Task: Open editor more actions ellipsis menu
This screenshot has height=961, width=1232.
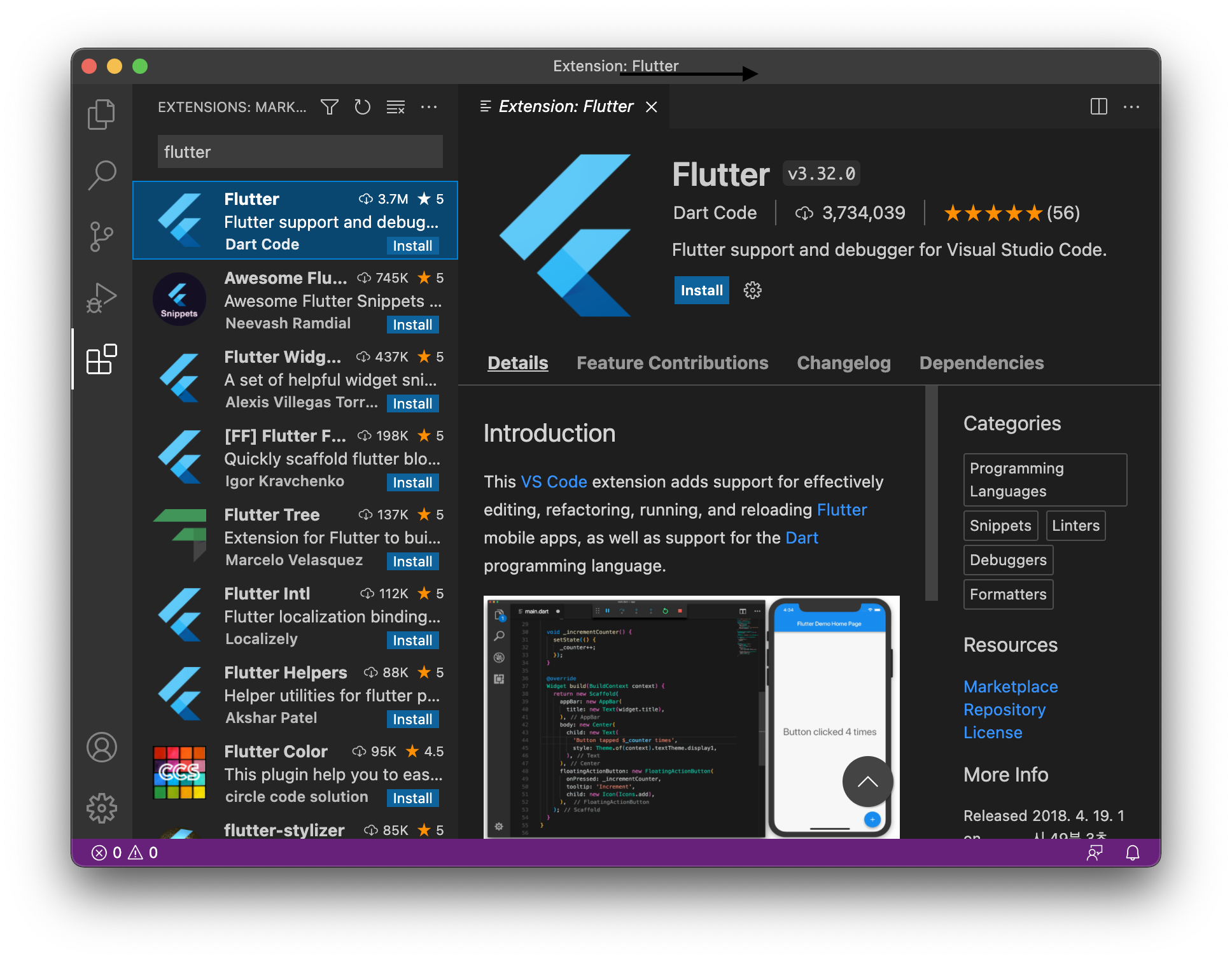Action: 1131,106
